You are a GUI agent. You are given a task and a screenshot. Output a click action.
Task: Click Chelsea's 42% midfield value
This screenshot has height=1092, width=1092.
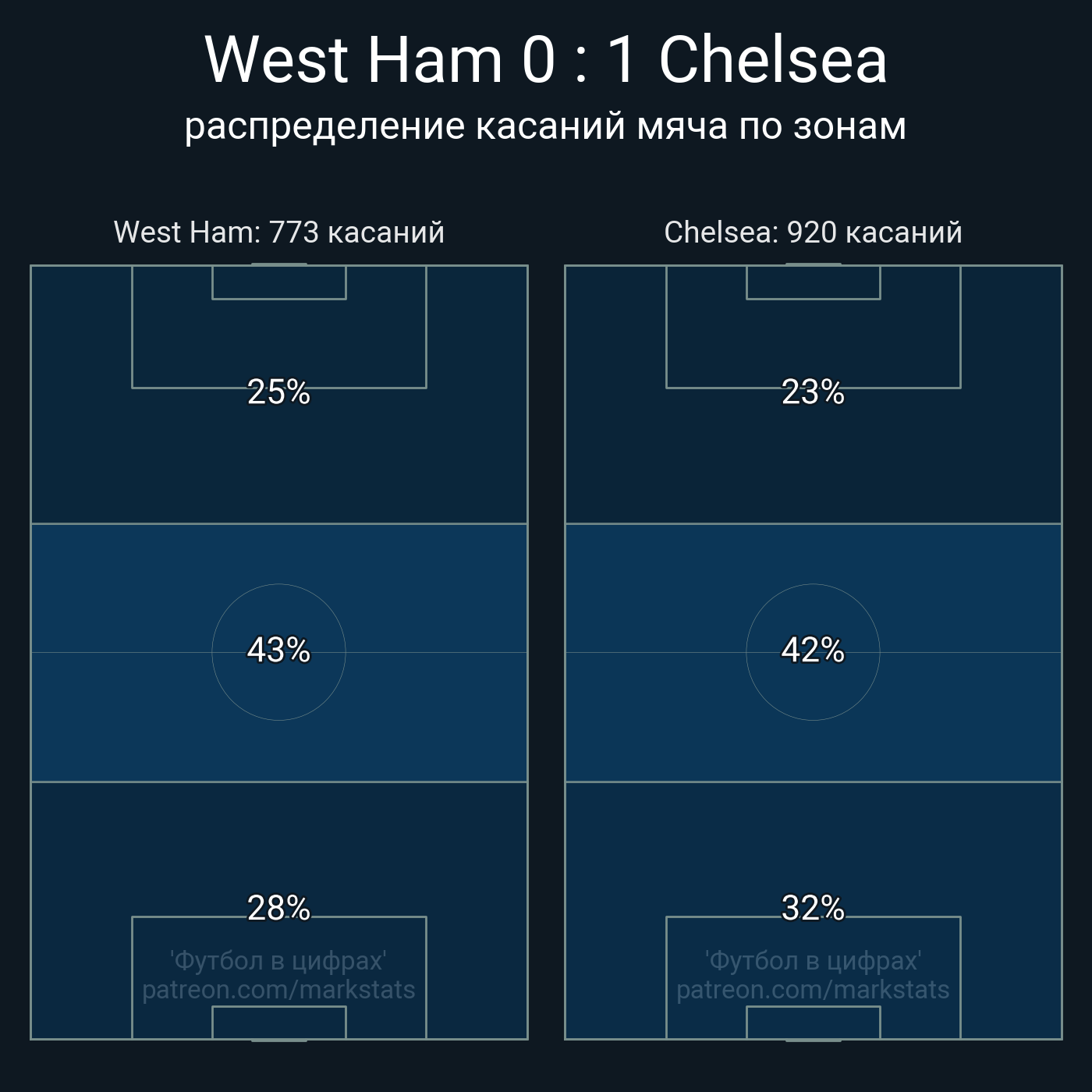coord(813,650)
